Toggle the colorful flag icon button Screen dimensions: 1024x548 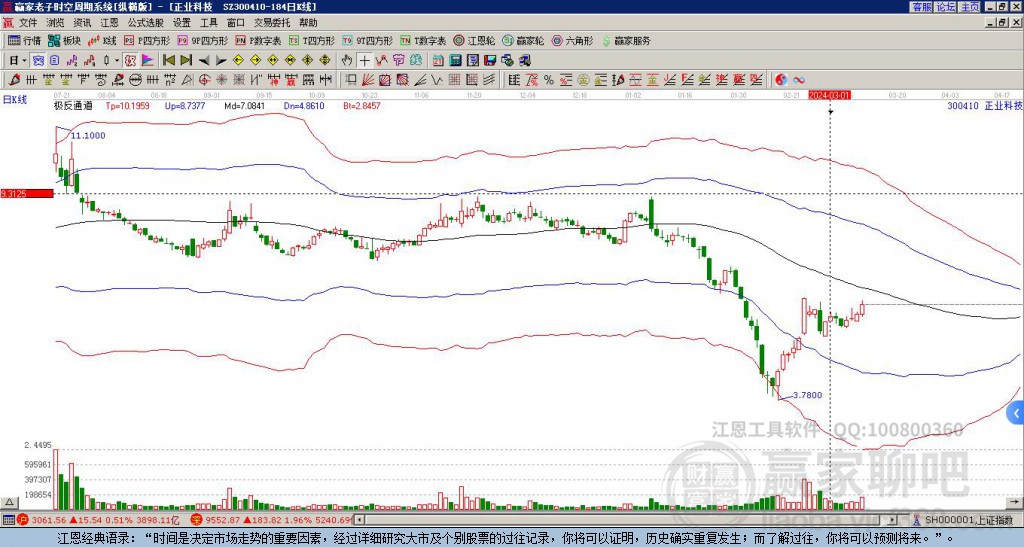(x=148, y=61)
